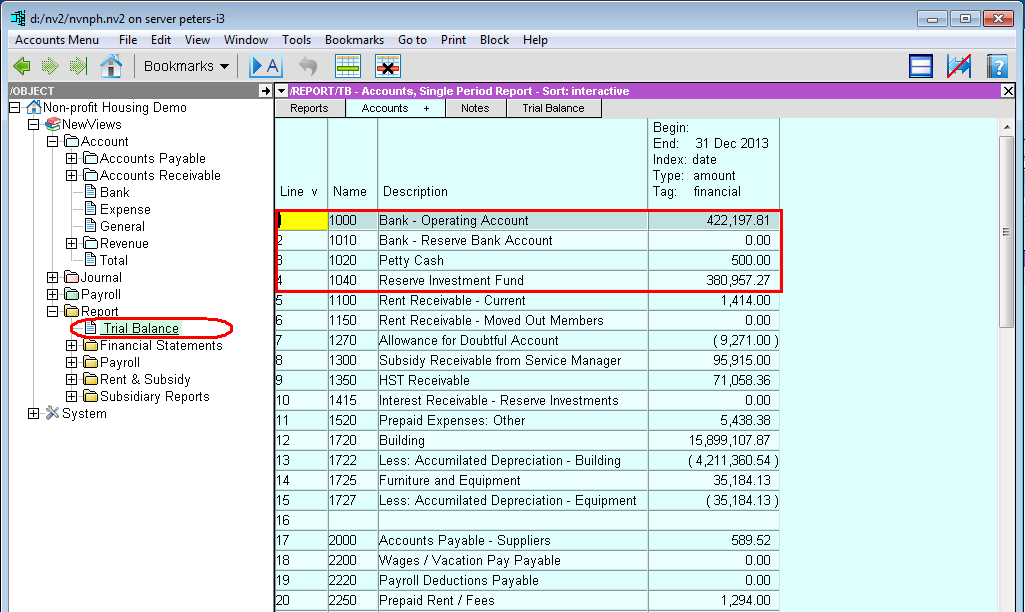Select the Petty Cash description cell

point(411,260)
